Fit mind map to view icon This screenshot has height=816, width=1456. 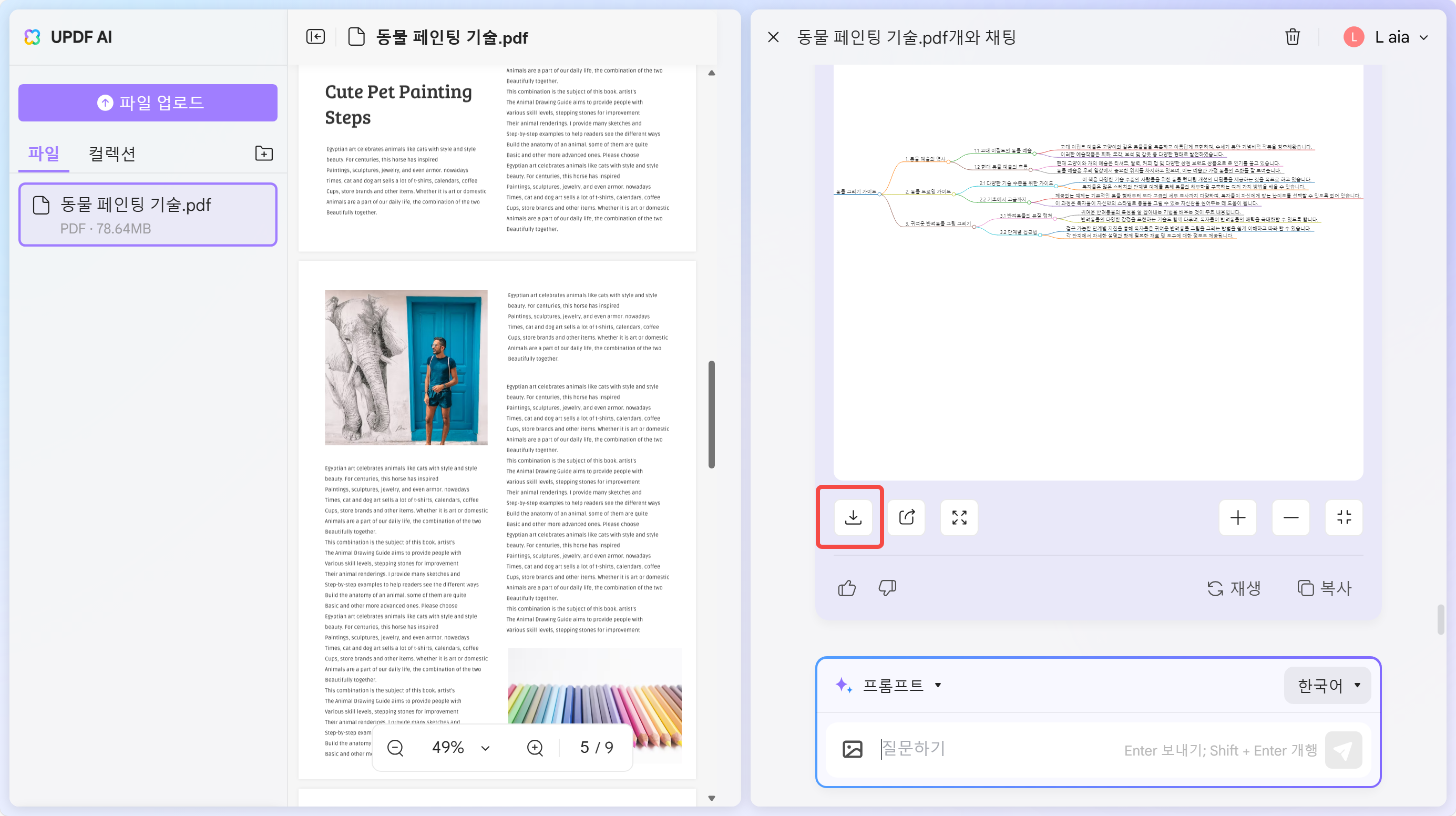pos(1344,517)
